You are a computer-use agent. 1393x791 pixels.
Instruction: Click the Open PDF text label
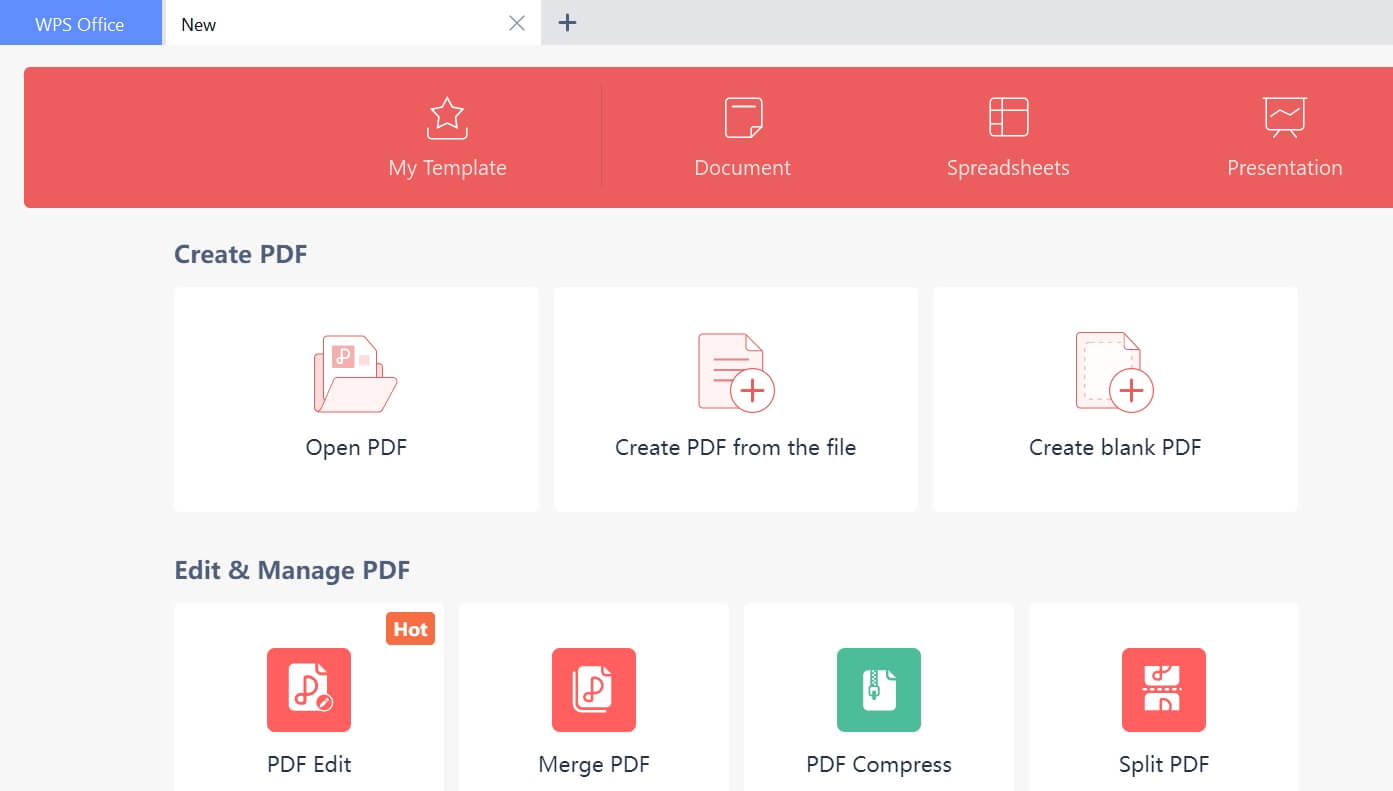tap(356, 447)
